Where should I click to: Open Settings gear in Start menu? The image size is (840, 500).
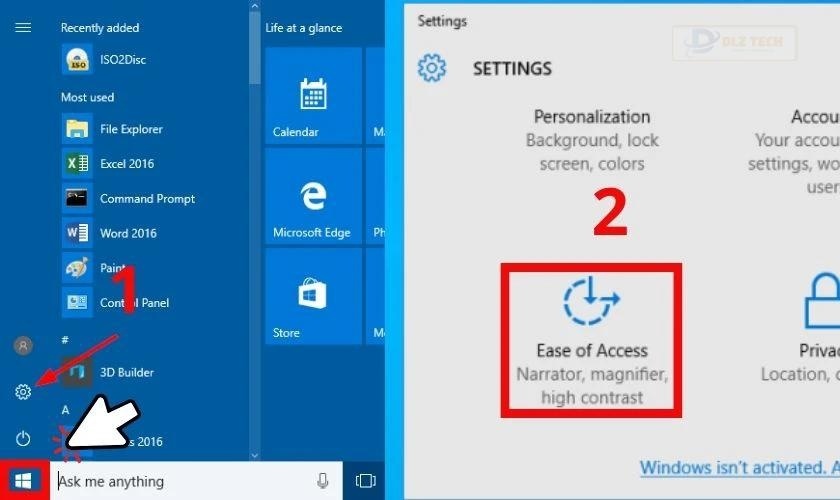coord(23,392)
